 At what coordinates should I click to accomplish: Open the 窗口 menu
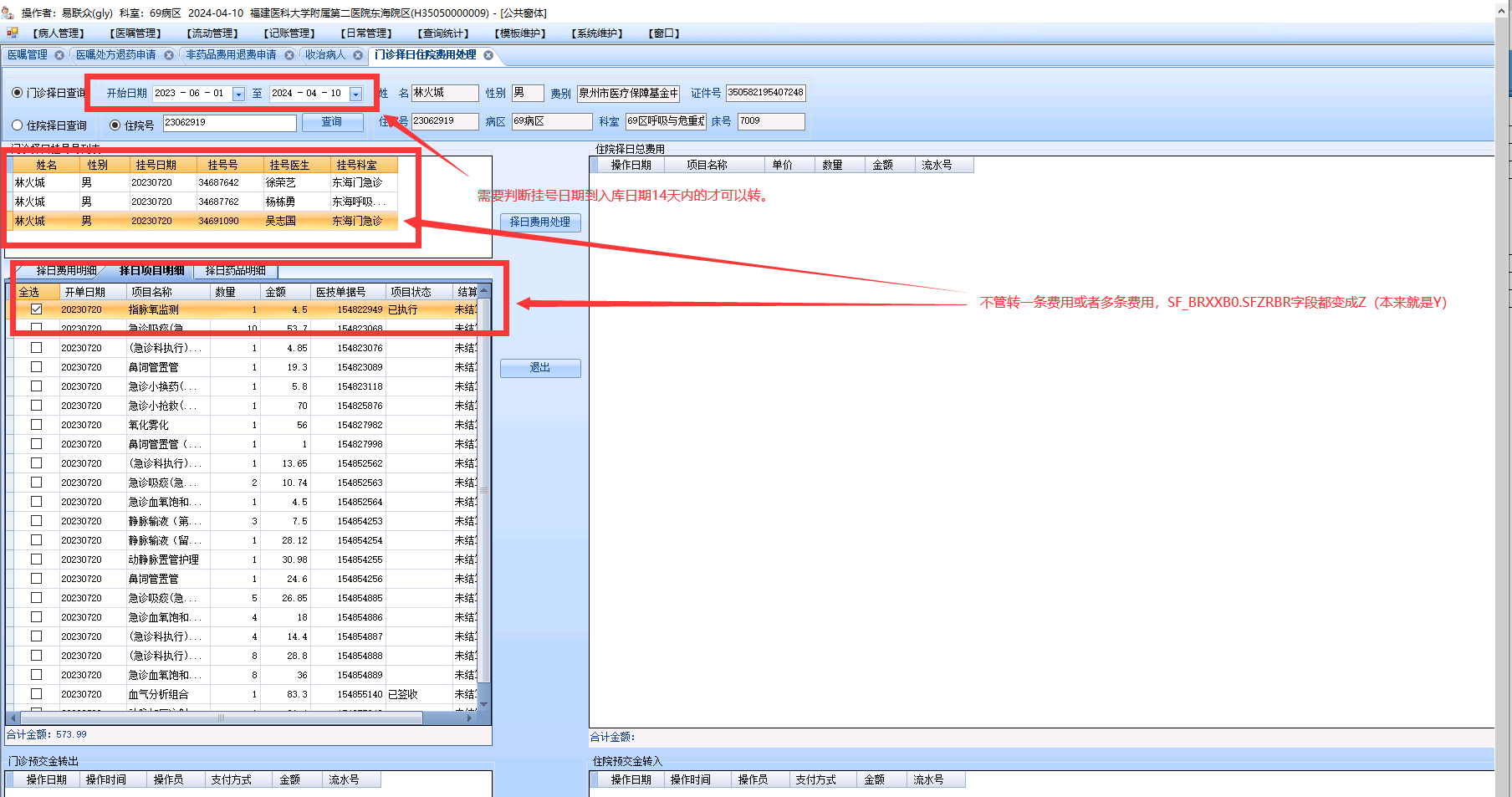pyautogui.click(x=664, y=33)
